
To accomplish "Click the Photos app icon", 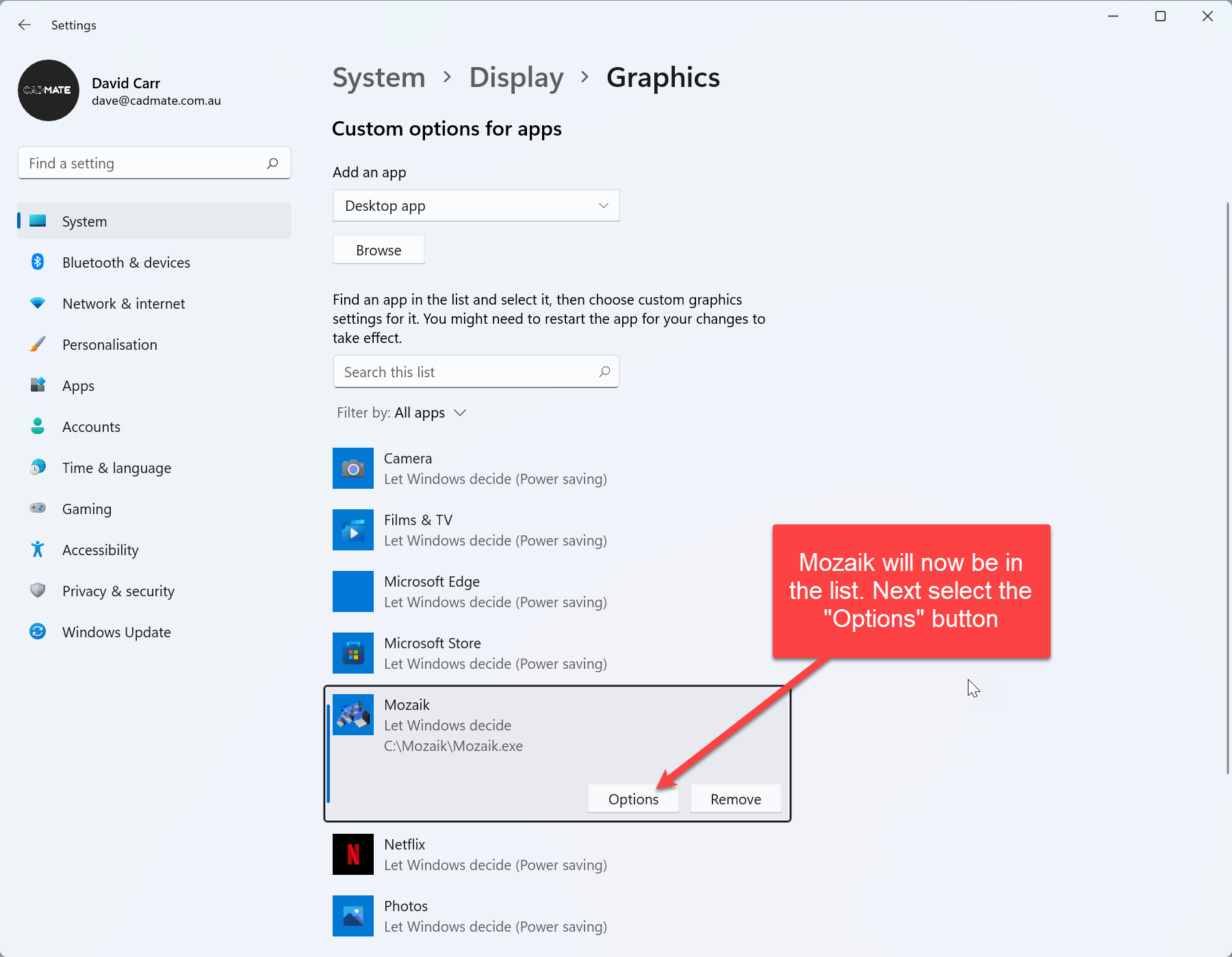I will click(x=352, y=916).
